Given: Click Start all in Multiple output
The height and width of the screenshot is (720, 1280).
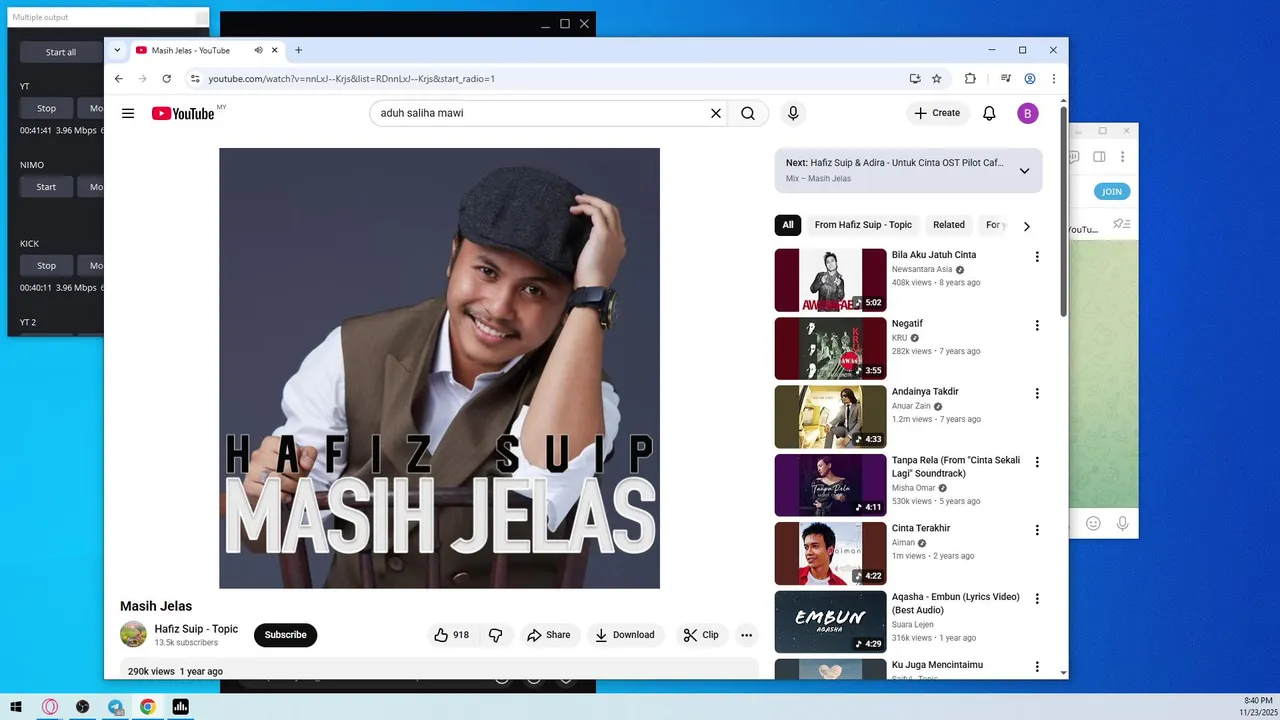Looking at the screenshot, I should pyautogui.click(x=61, y=52).
